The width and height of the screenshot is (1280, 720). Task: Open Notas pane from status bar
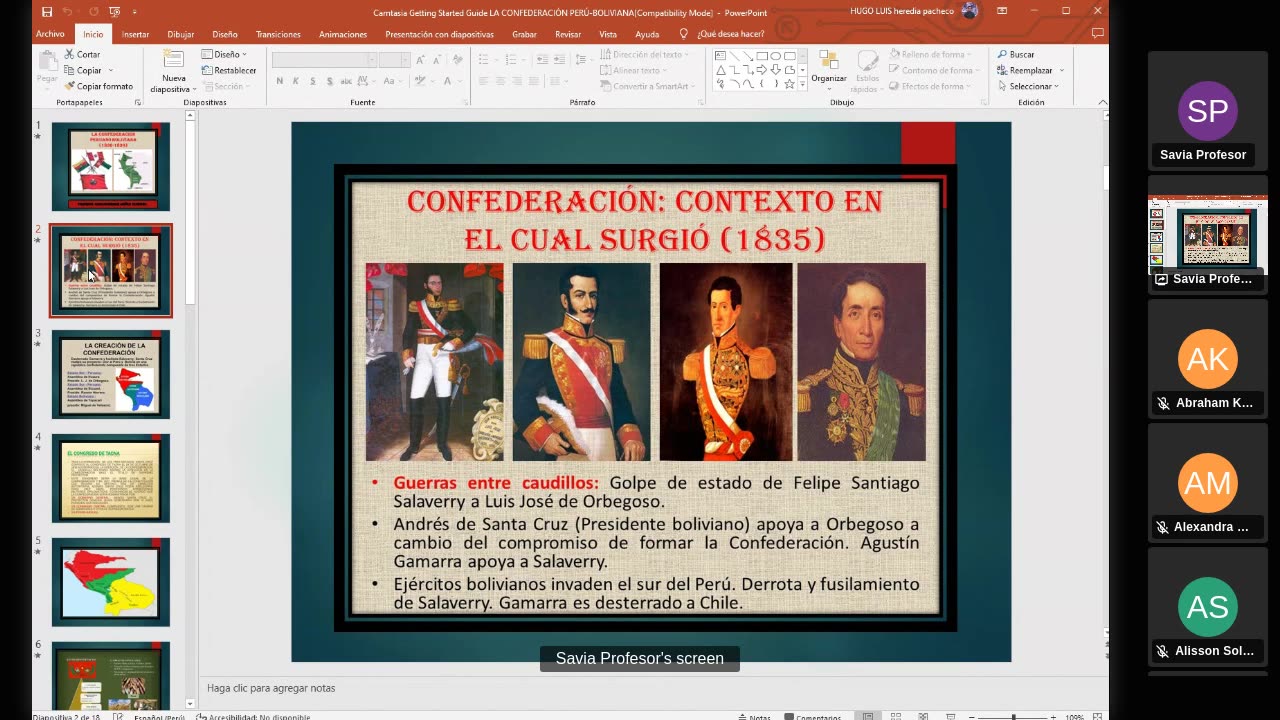pyautogui.click(x=754, y=716)
